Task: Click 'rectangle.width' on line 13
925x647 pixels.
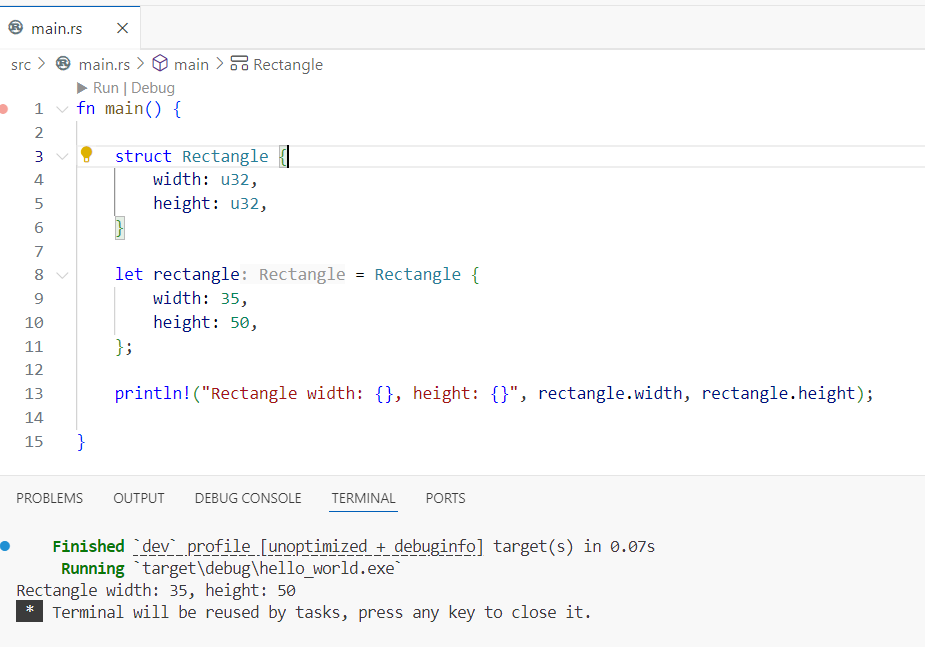Action: (610, 393)
